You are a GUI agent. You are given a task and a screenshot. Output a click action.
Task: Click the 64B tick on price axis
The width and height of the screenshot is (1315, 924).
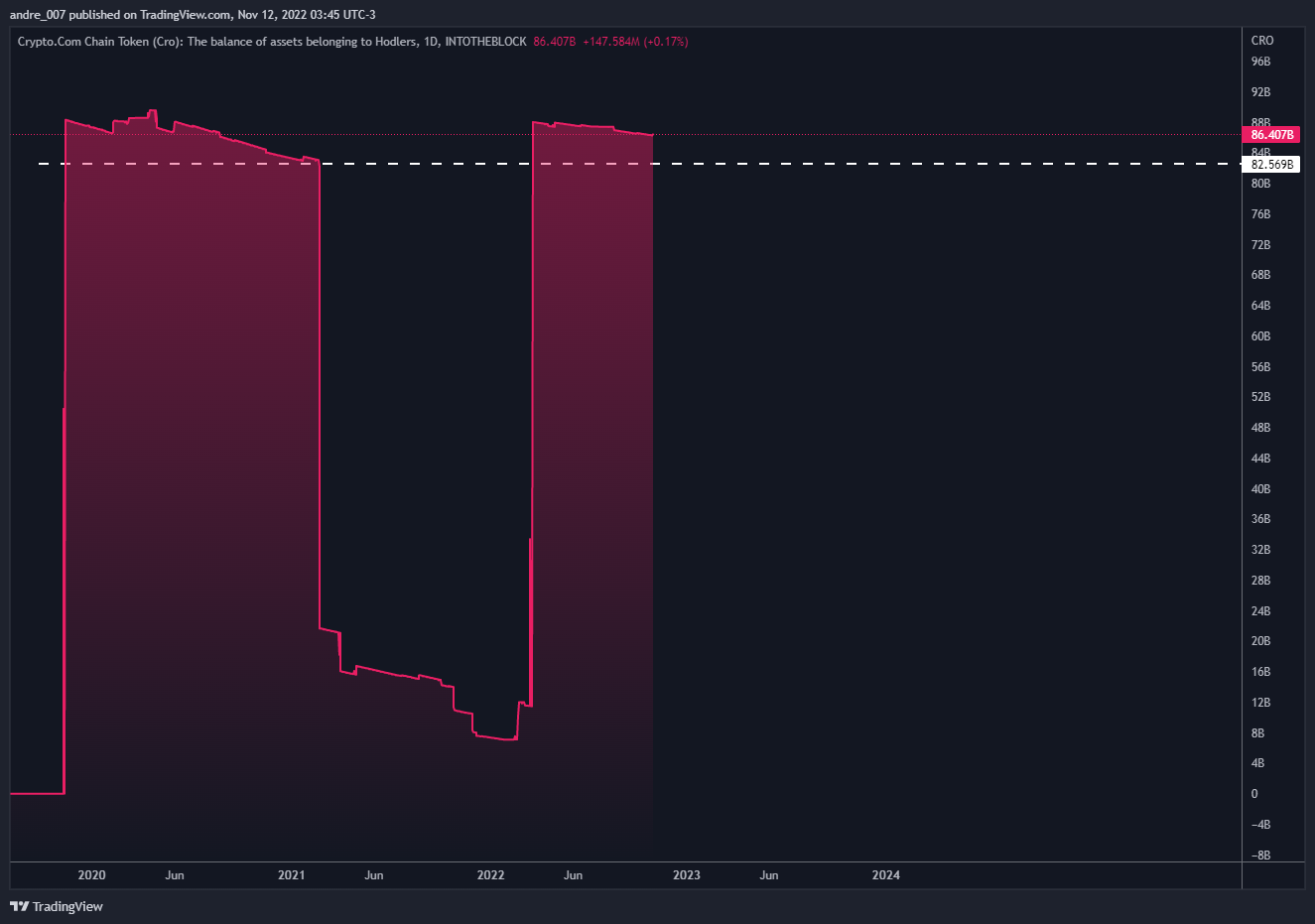point(1260,306)
